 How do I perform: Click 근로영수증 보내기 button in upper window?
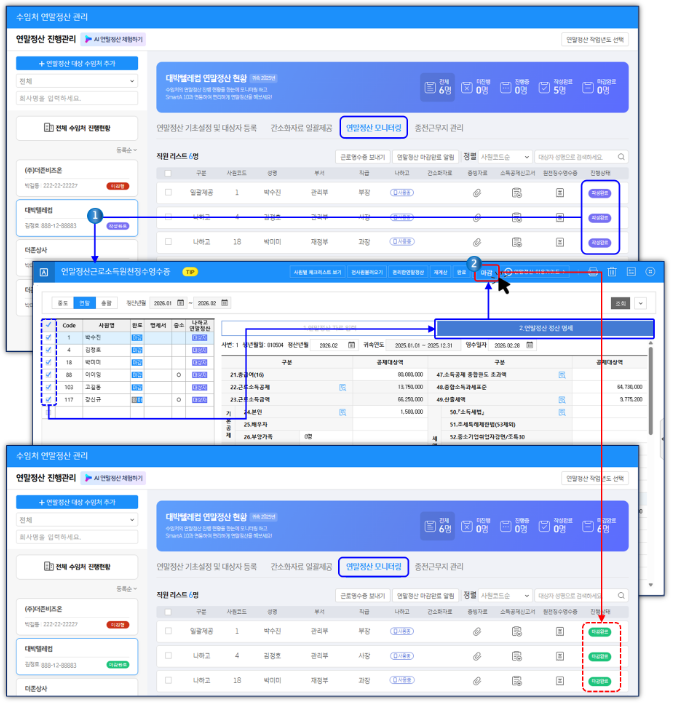click(362, 157)
